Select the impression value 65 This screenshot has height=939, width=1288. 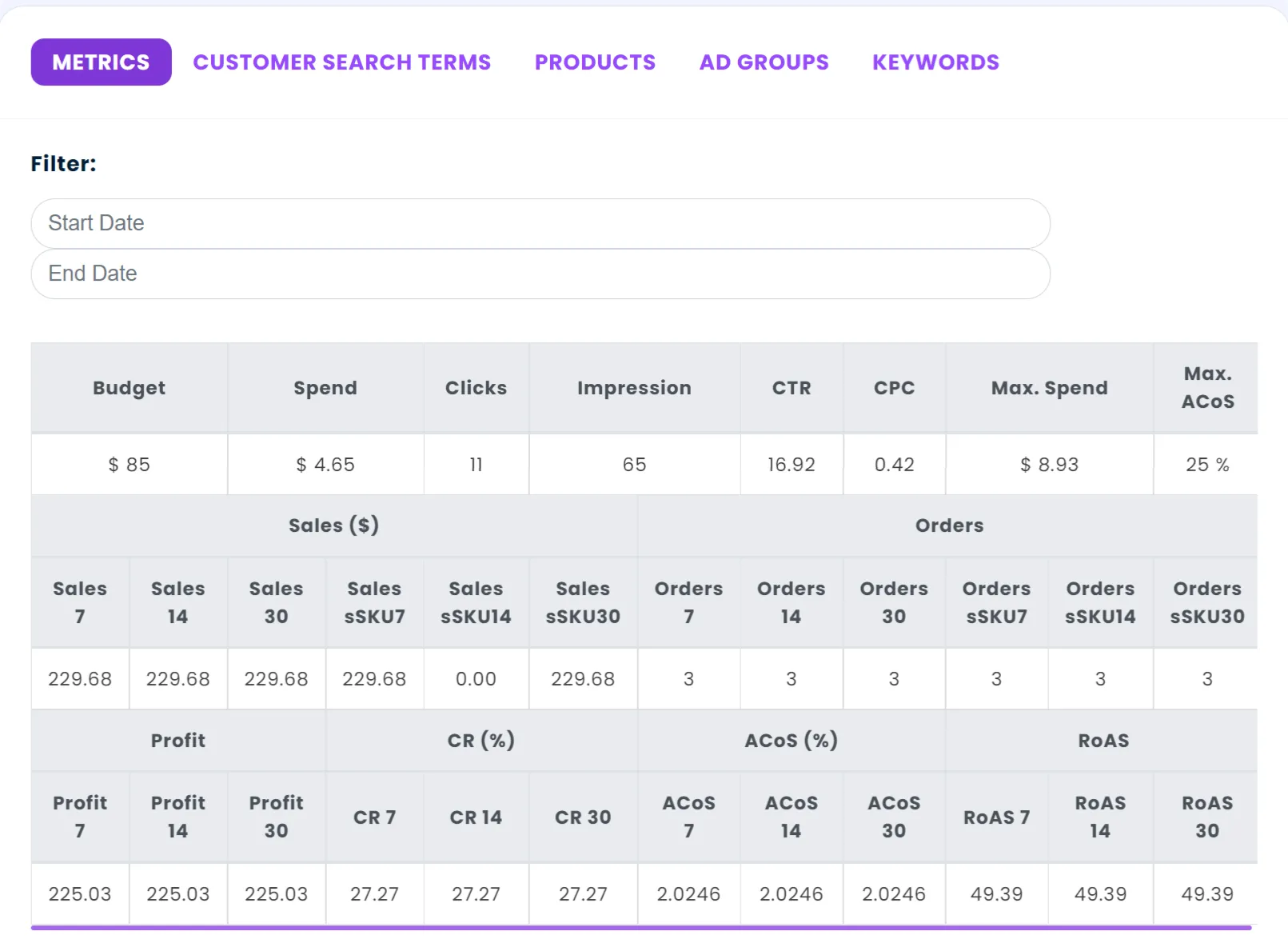[x=634, y=465]
